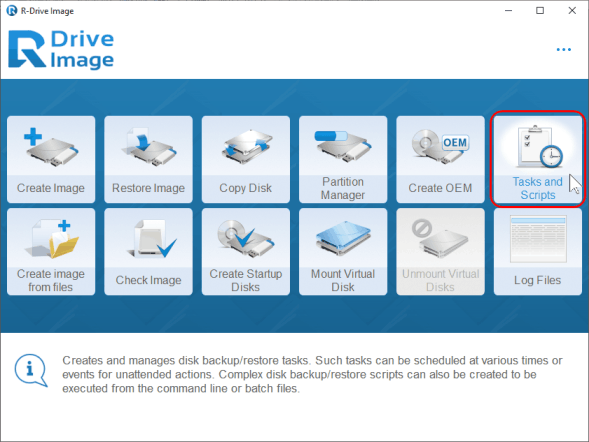589x442 pixels.
Task: Click the R-Drive Image title bar icon
Action: 12,11
